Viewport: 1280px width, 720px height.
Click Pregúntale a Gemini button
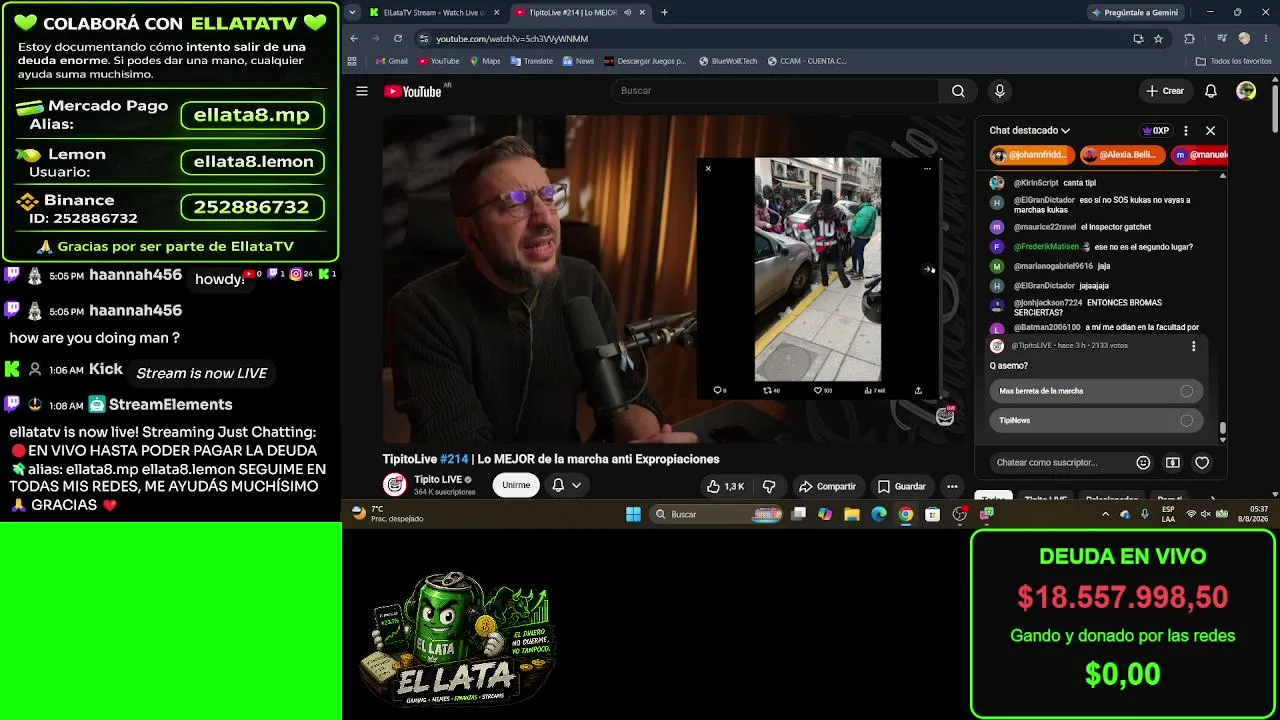(1134, 13)
